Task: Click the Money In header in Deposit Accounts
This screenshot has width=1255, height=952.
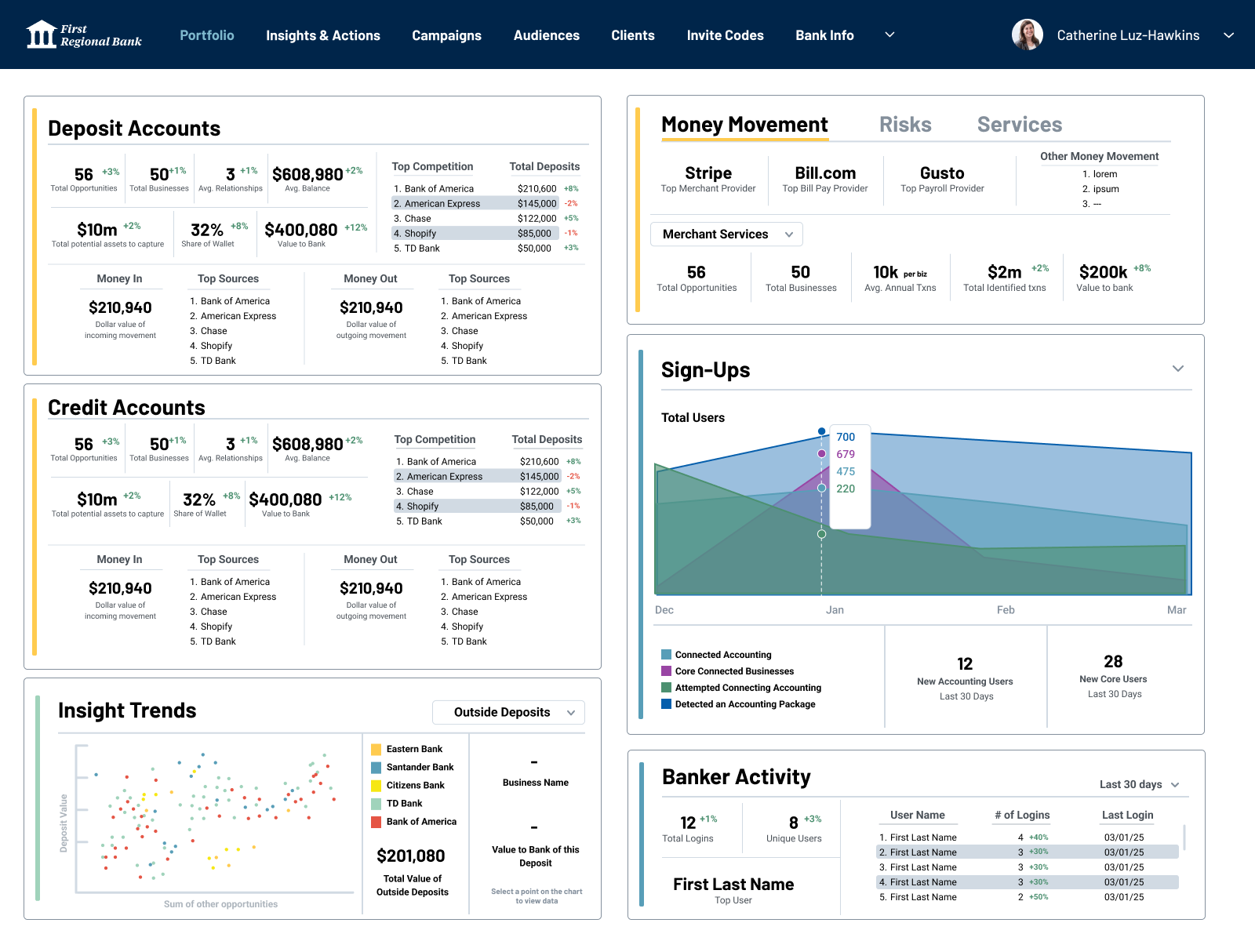Action: pos(119,278)
